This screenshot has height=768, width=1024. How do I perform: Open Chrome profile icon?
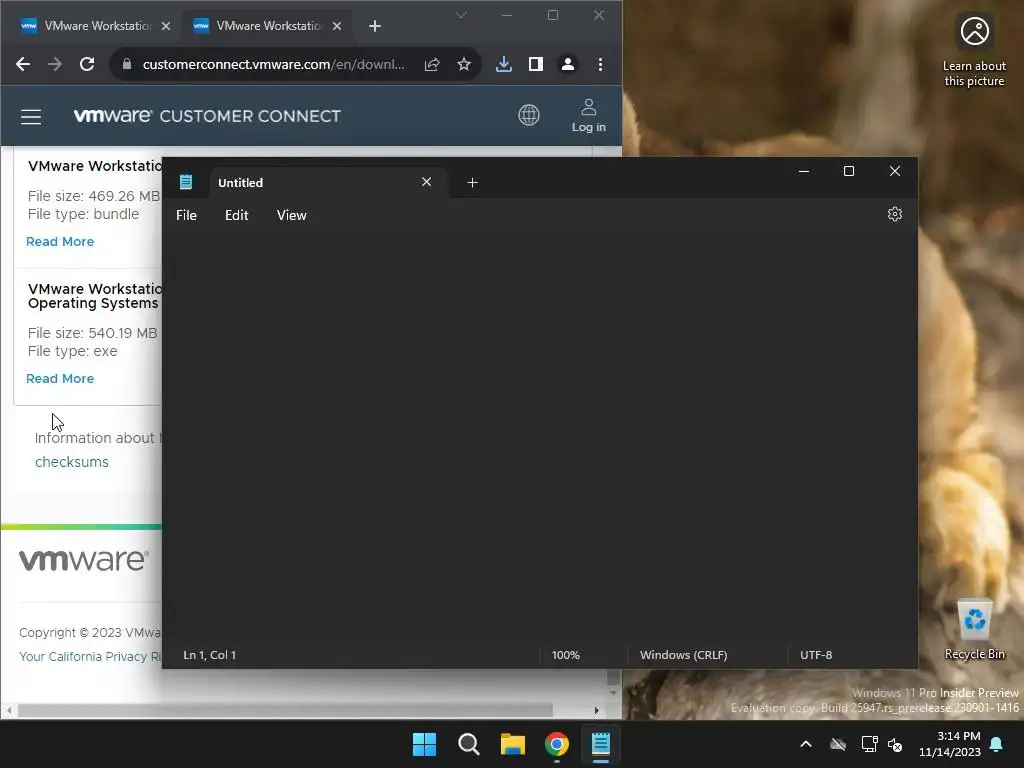568,64
